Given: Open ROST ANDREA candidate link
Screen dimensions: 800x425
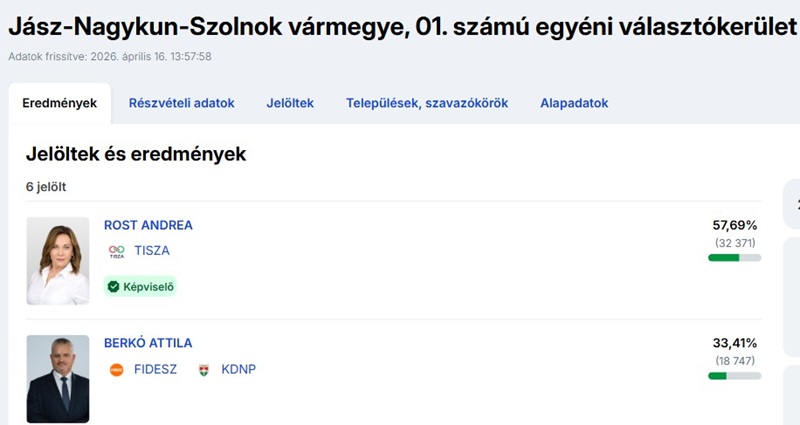Looking at the screenshot, I should pyautogui.click(x=148, y=225).
